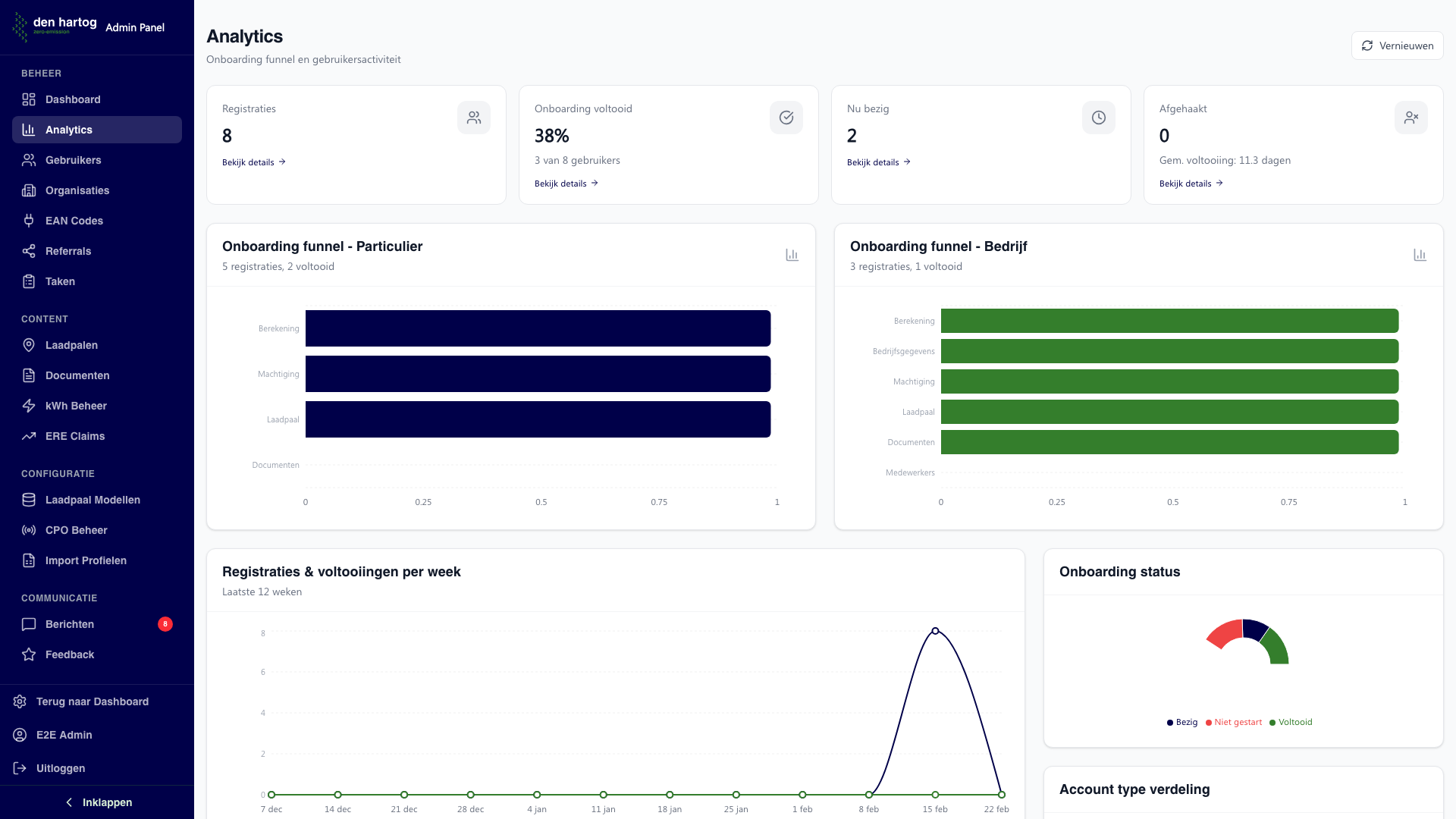Image resolution: width=1456 pixels, height=819 pixels.
Task: Select the ERE Claims trend icon
Action: click(28, 436)
